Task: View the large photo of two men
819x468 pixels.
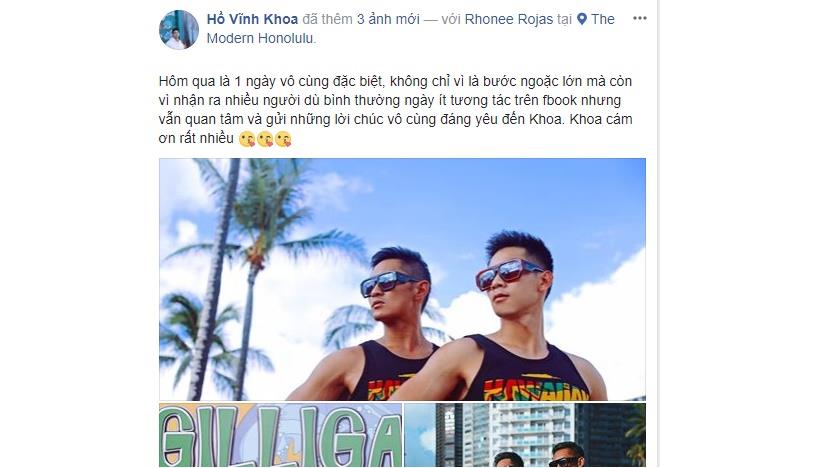Action: [402, 279]
